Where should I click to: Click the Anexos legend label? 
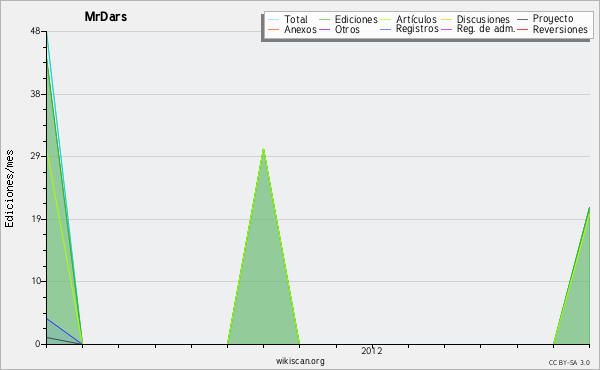pos(300,29)
